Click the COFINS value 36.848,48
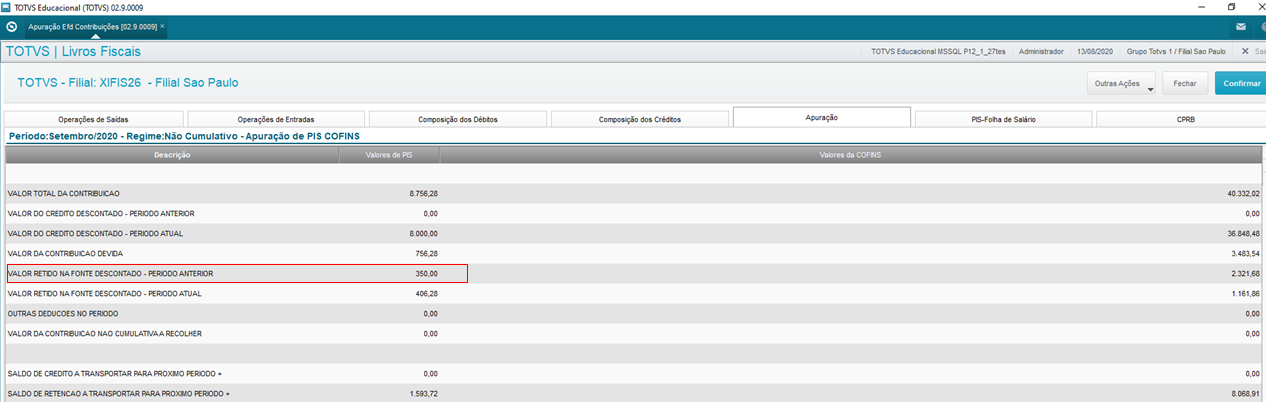This screenshot has width=1266, height=402. 1243,233
